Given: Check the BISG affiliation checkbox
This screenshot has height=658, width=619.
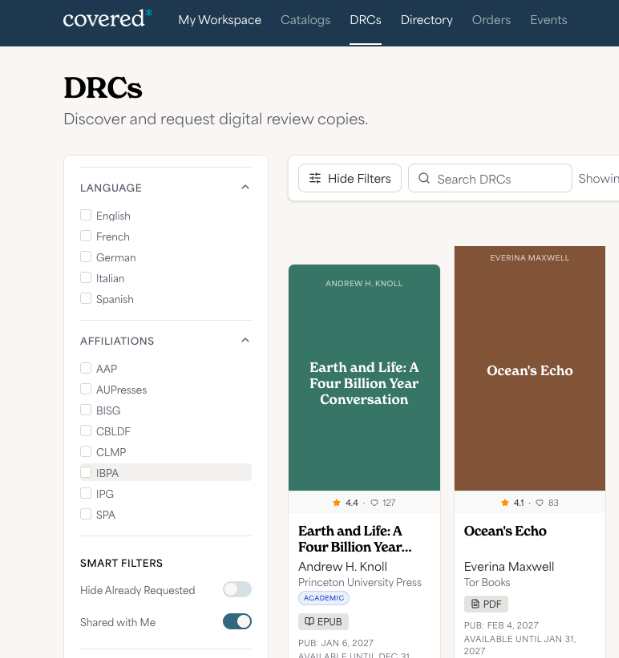Looking at the screenshot, I should [86, 410].
